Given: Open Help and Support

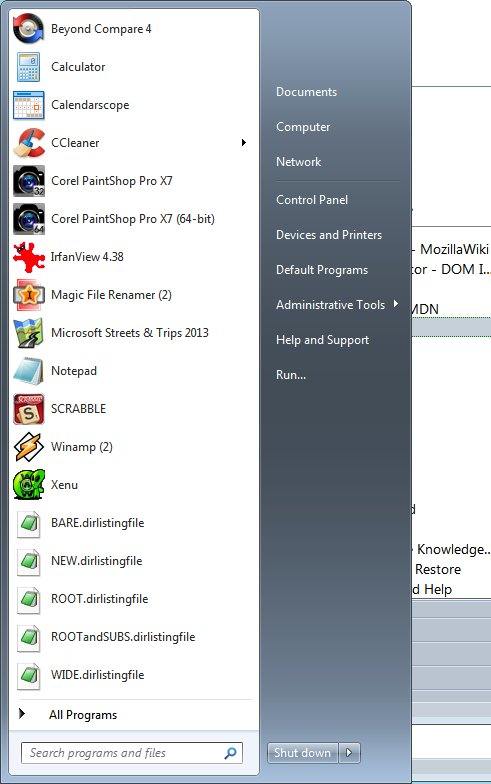Looking at the screenshot, I should tap(322, 340).
